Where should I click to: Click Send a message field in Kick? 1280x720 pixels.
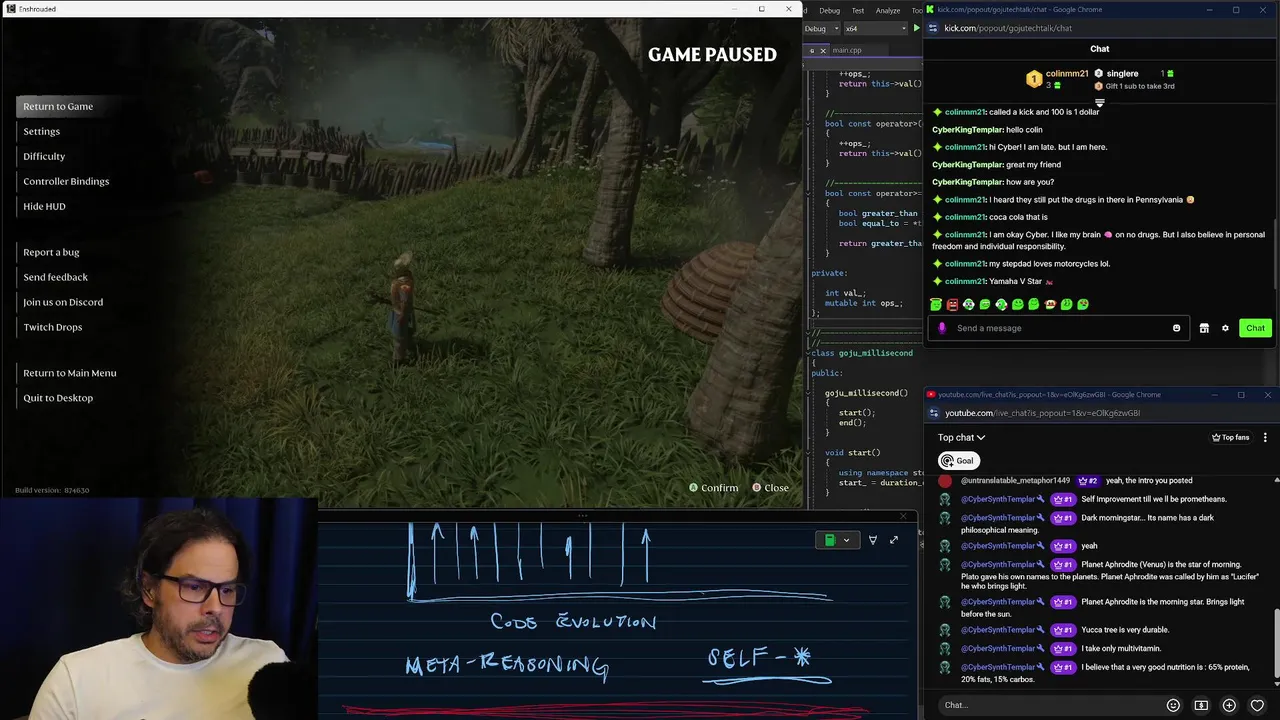(x=1060, y=328)
